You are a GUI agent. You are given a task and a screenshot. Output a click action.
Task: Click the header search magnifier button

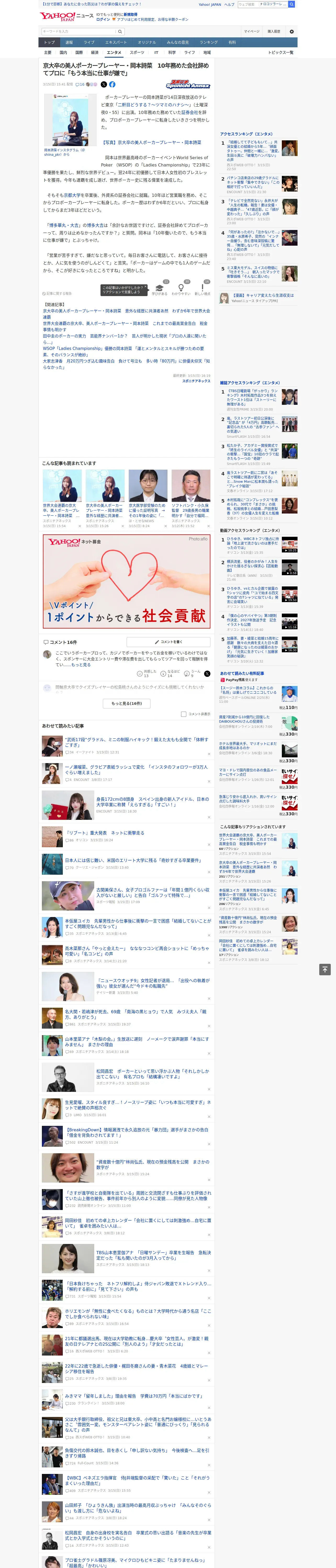[x=292, y=4]
